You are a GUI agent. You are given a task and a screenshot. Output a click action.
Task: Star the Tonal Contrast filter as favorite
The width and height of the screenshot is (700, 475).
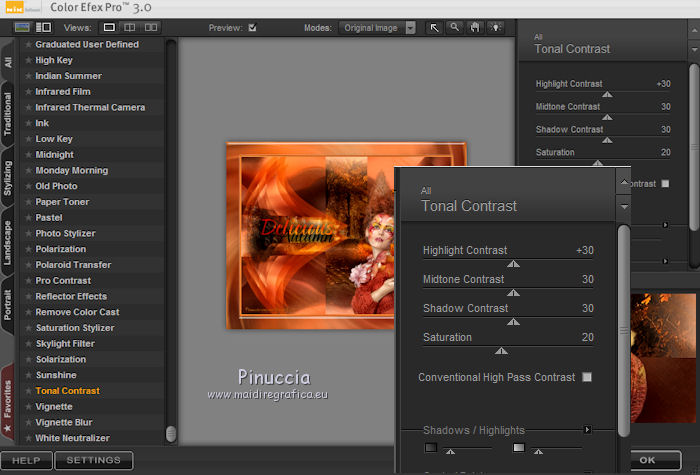point(28,391)
